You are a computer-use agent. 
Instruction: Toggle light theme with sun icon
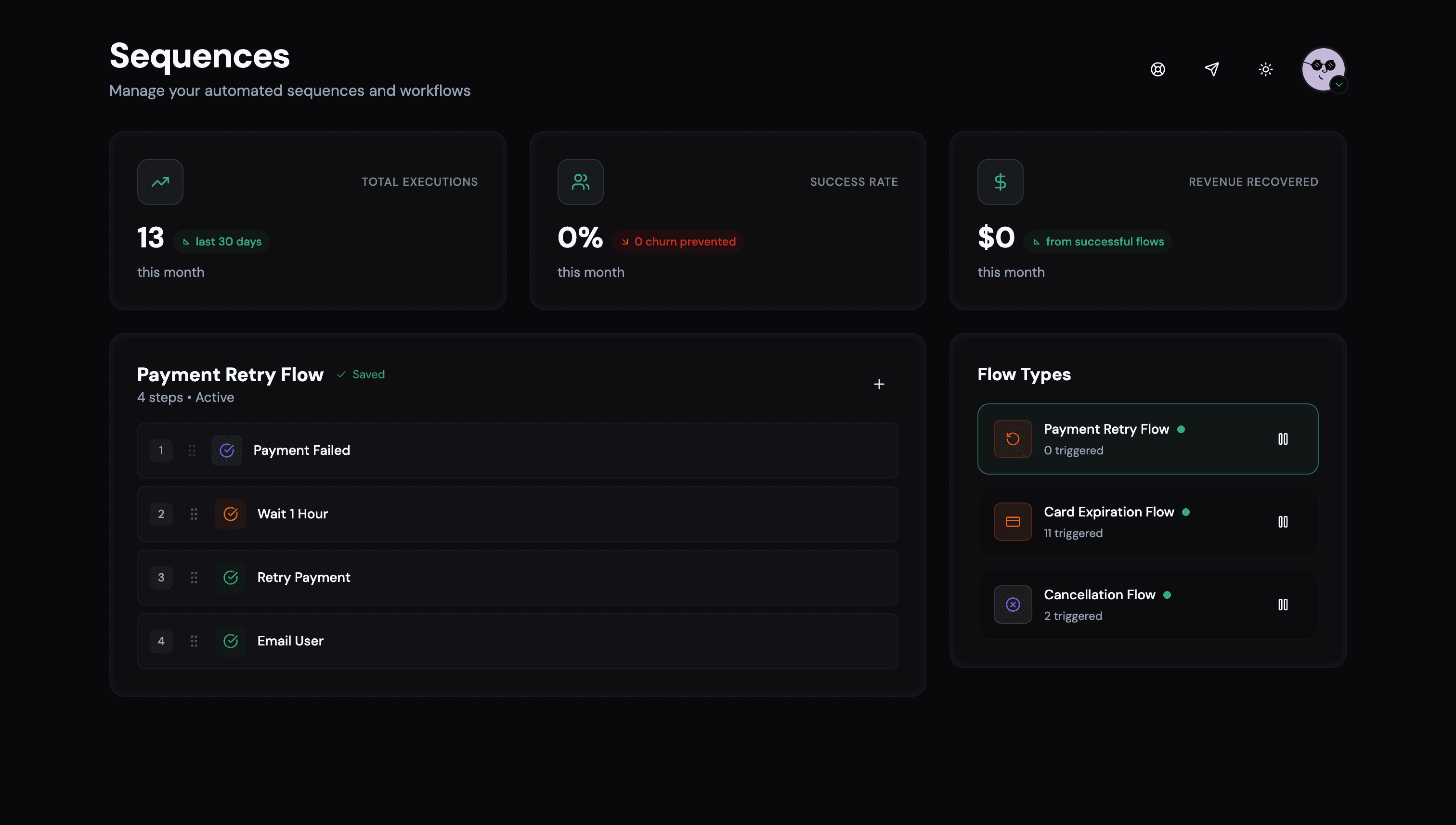(1265, 69)
